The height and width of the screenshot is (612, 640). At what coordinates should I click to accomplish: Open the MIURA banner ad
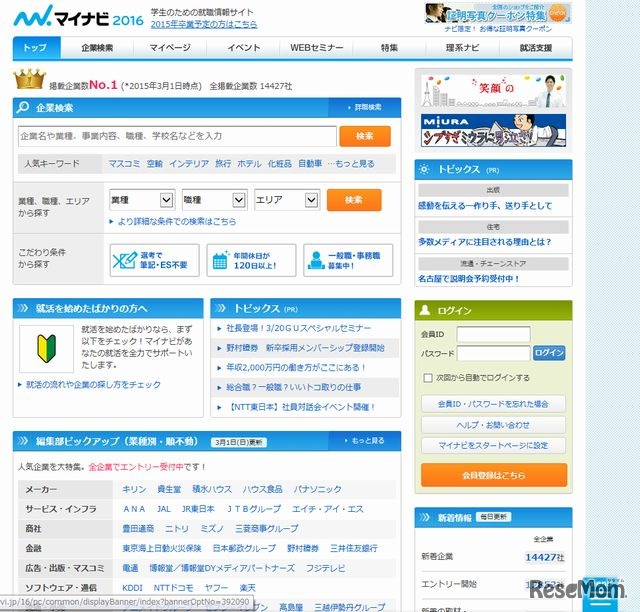(x=493, y=131)
